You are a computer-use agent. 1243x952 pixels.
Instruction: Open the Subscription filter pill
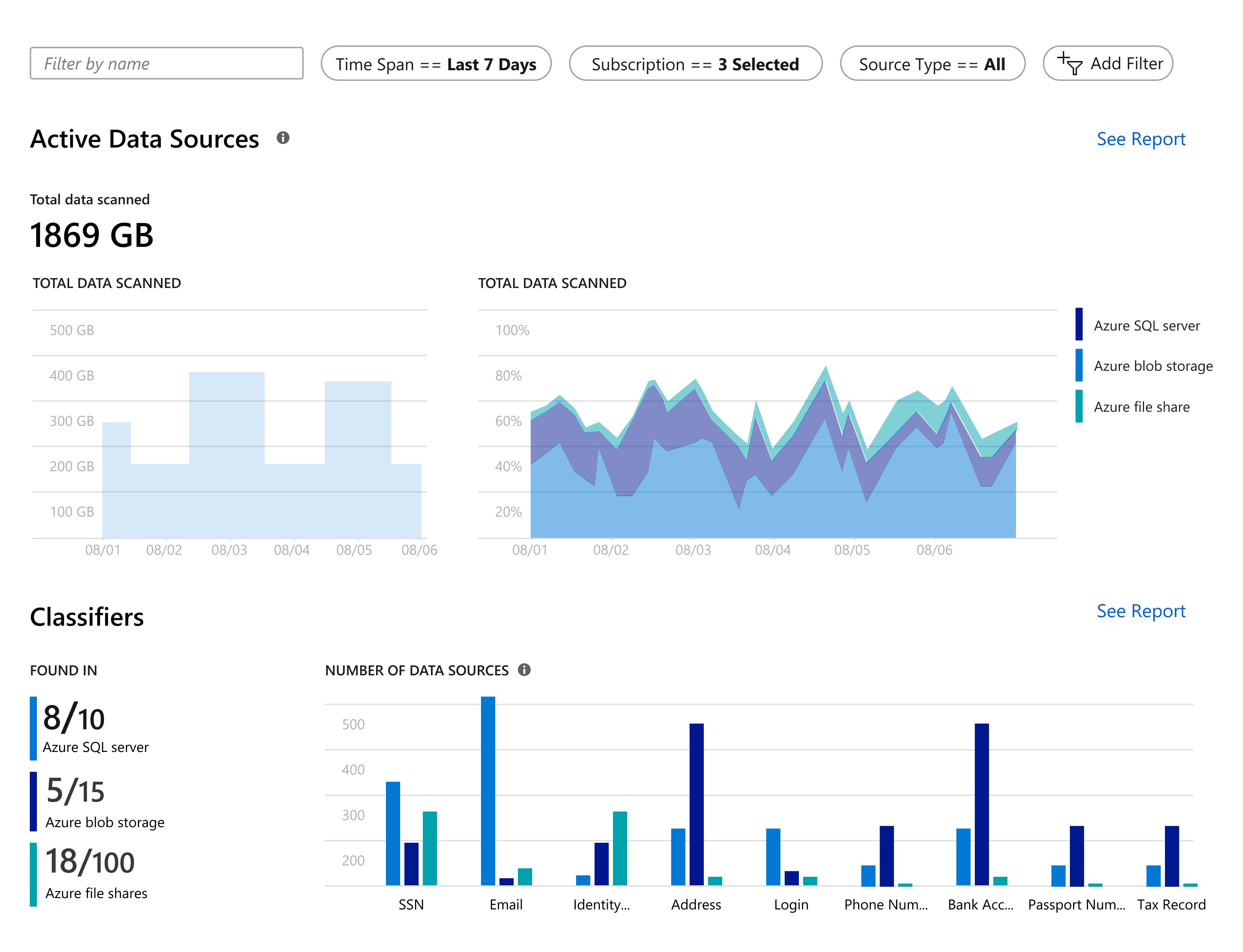pyautogui.click(x=696, y=63)
